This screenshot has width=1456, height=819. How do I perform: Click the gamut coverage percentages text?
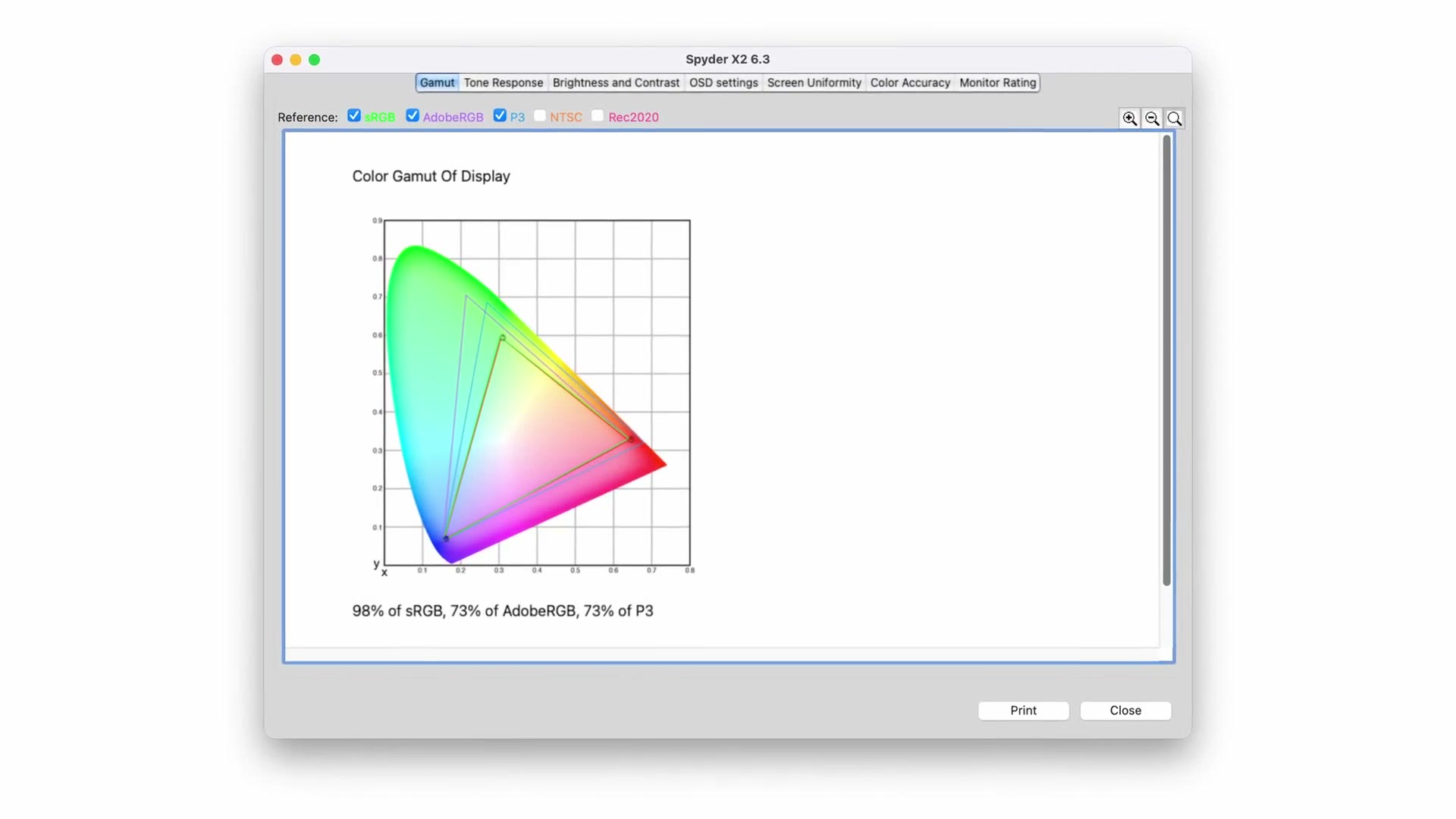pyautogui.click(x=503, y=611)
